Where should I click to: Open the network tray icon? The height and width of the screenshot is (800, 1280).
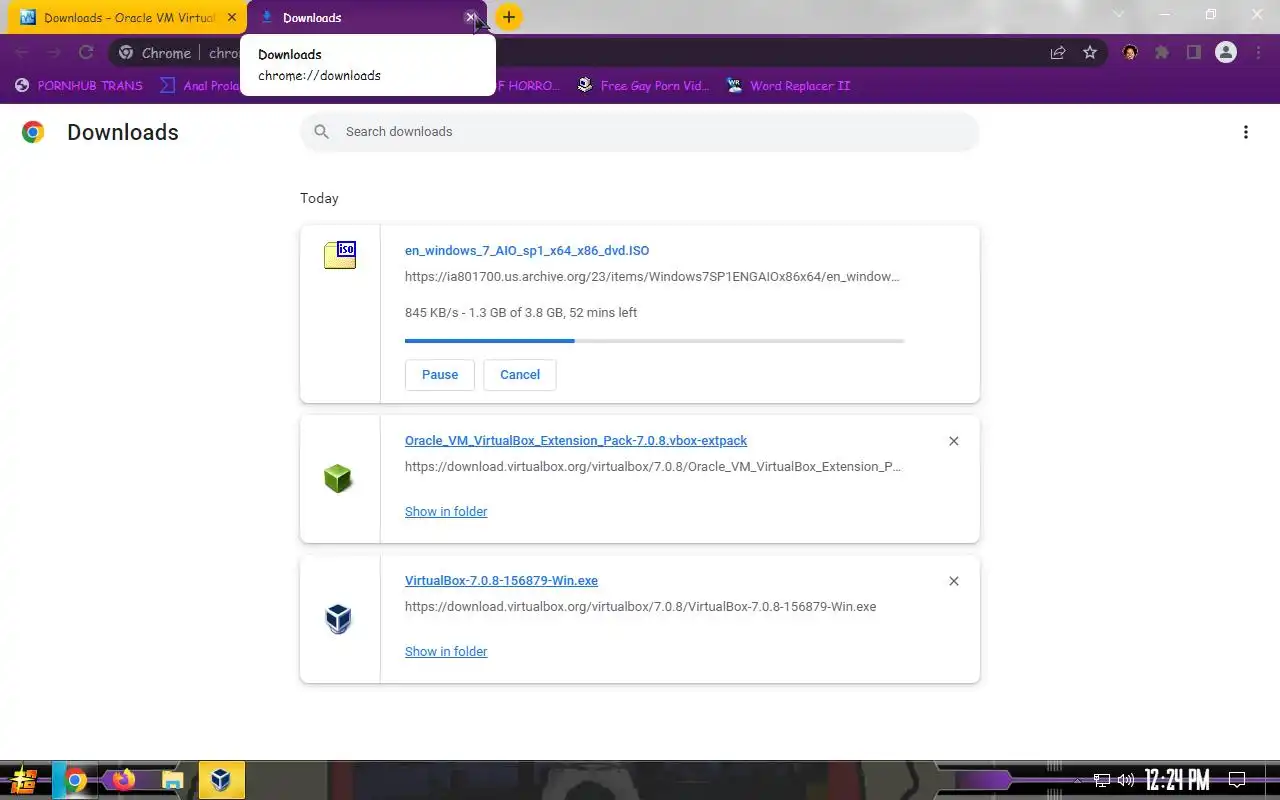click(1102, 780)
